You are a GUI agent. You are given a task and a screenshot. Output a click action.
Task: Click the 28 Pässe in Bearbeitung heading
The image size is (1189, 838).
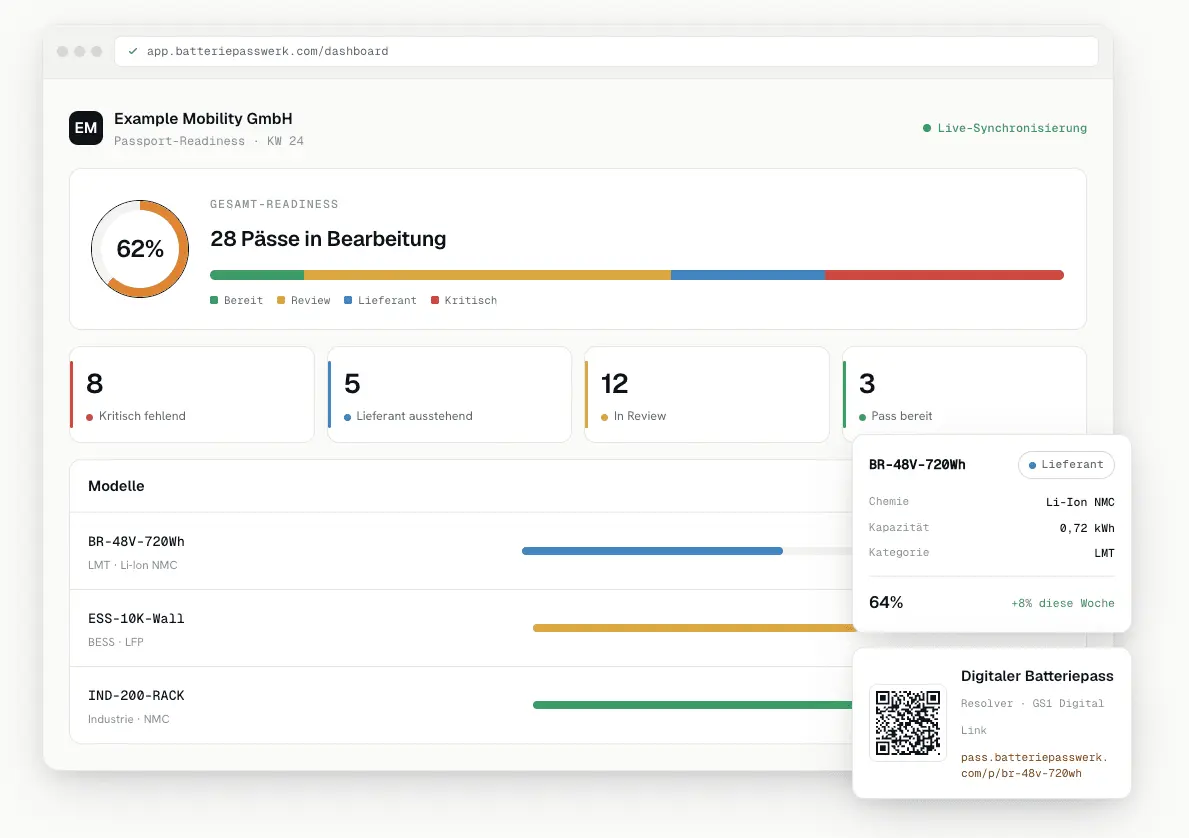coord(328,239)
